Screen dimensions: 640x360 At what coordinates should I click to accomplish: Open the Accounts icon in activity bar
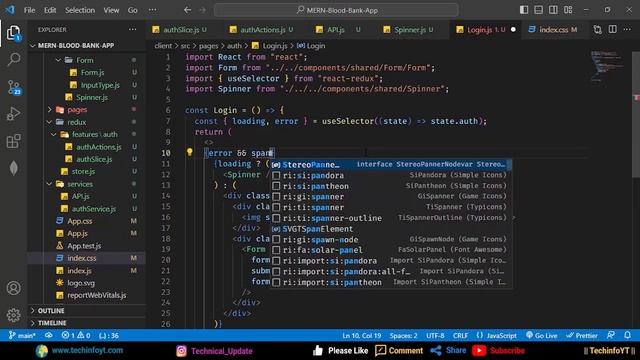[x=13, y=288]
